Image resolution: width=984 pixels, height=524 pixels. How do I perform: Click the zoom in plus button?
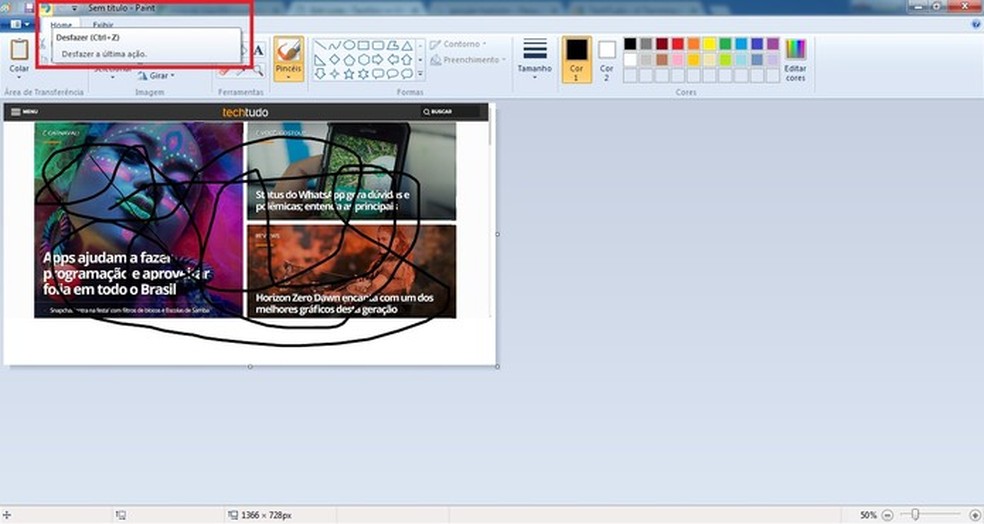click(x=975, y=515)
